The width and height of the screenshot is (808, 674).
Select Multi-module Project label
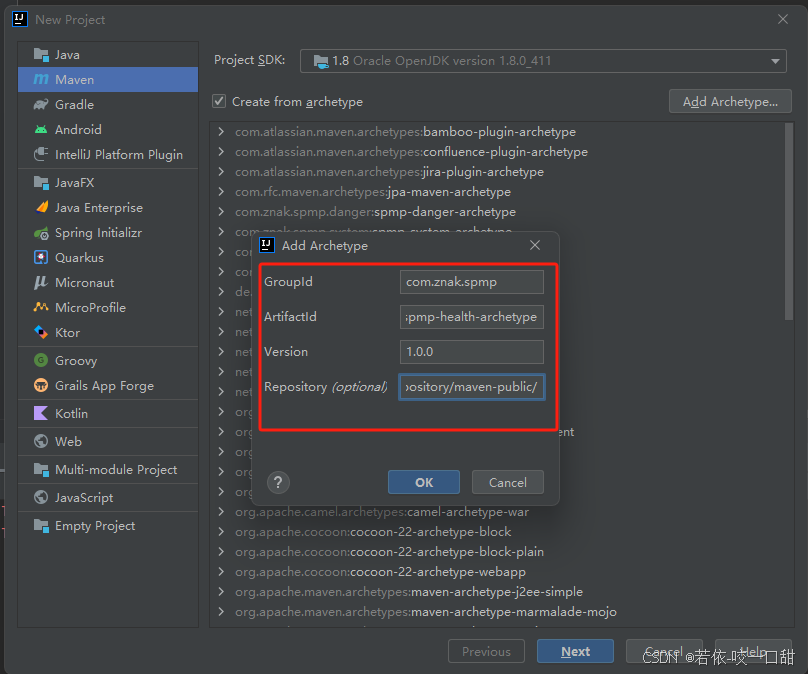pyautogui.click(x=116, y=469)
